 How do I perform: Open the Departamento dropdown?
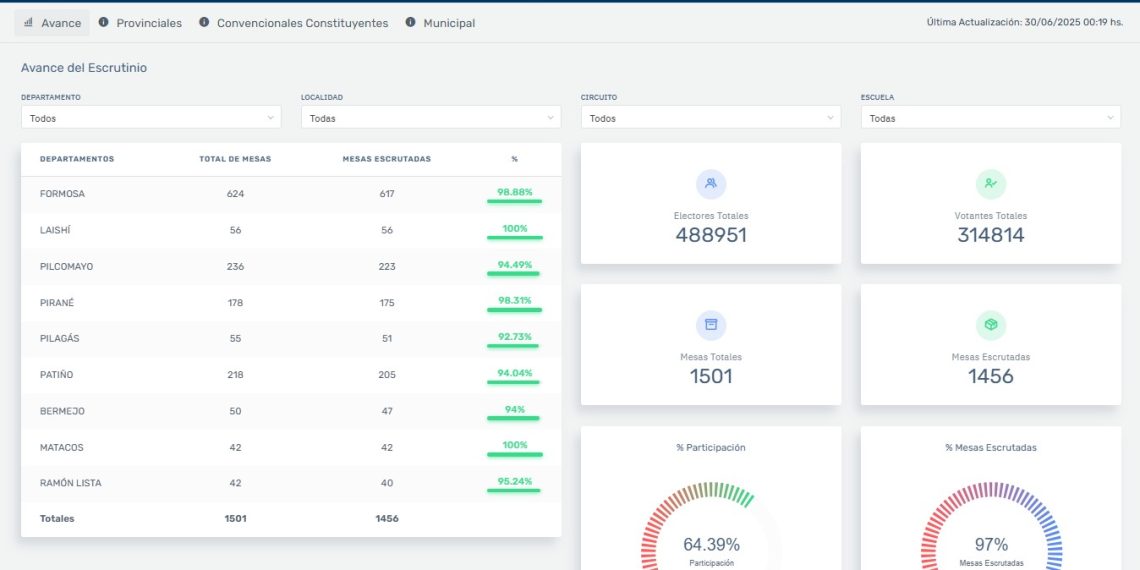coord(151,118)
